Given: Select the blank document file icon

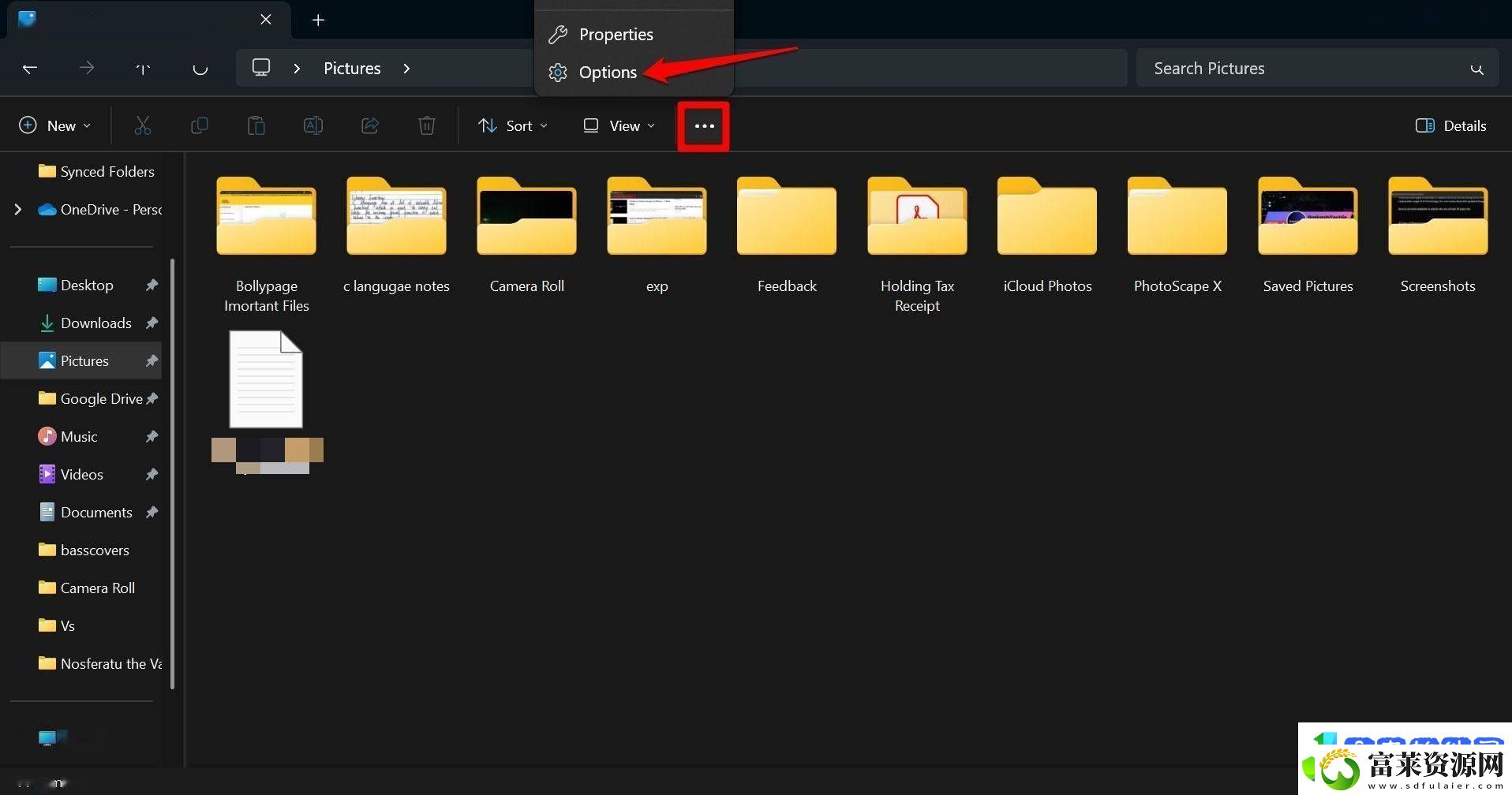Looking at the screenshot, I should pyautogui.click(x=266, y=379).
